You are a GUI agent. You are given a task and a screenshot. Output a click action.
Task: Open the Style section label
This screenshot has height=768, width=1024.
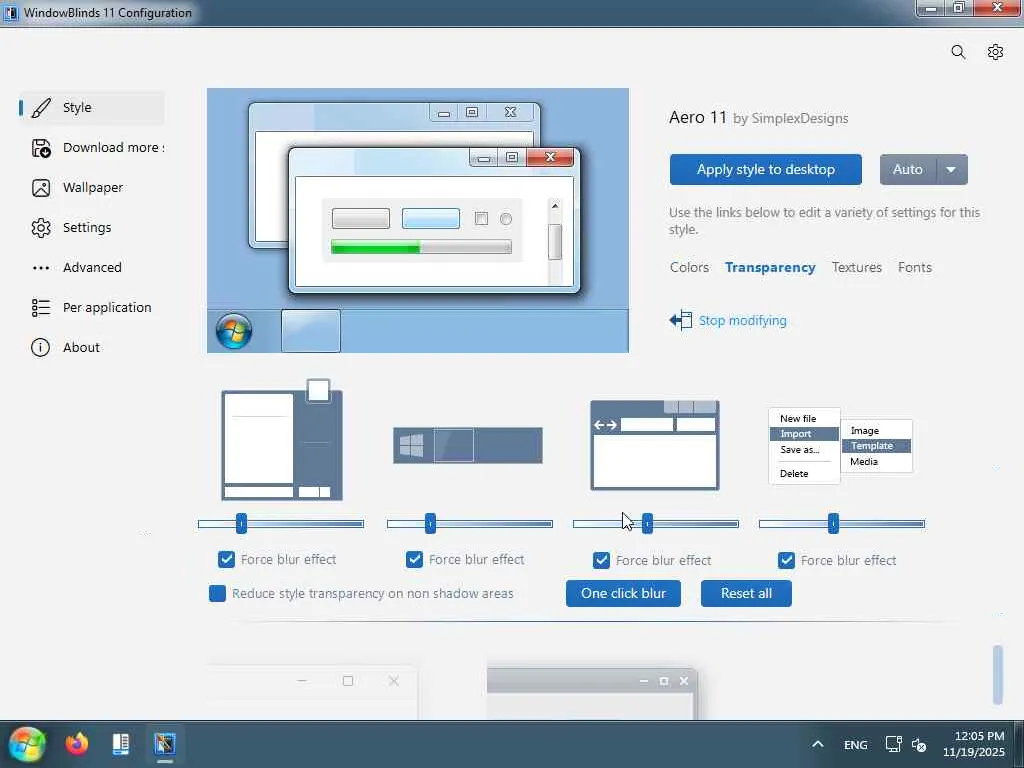pos(77,108)
